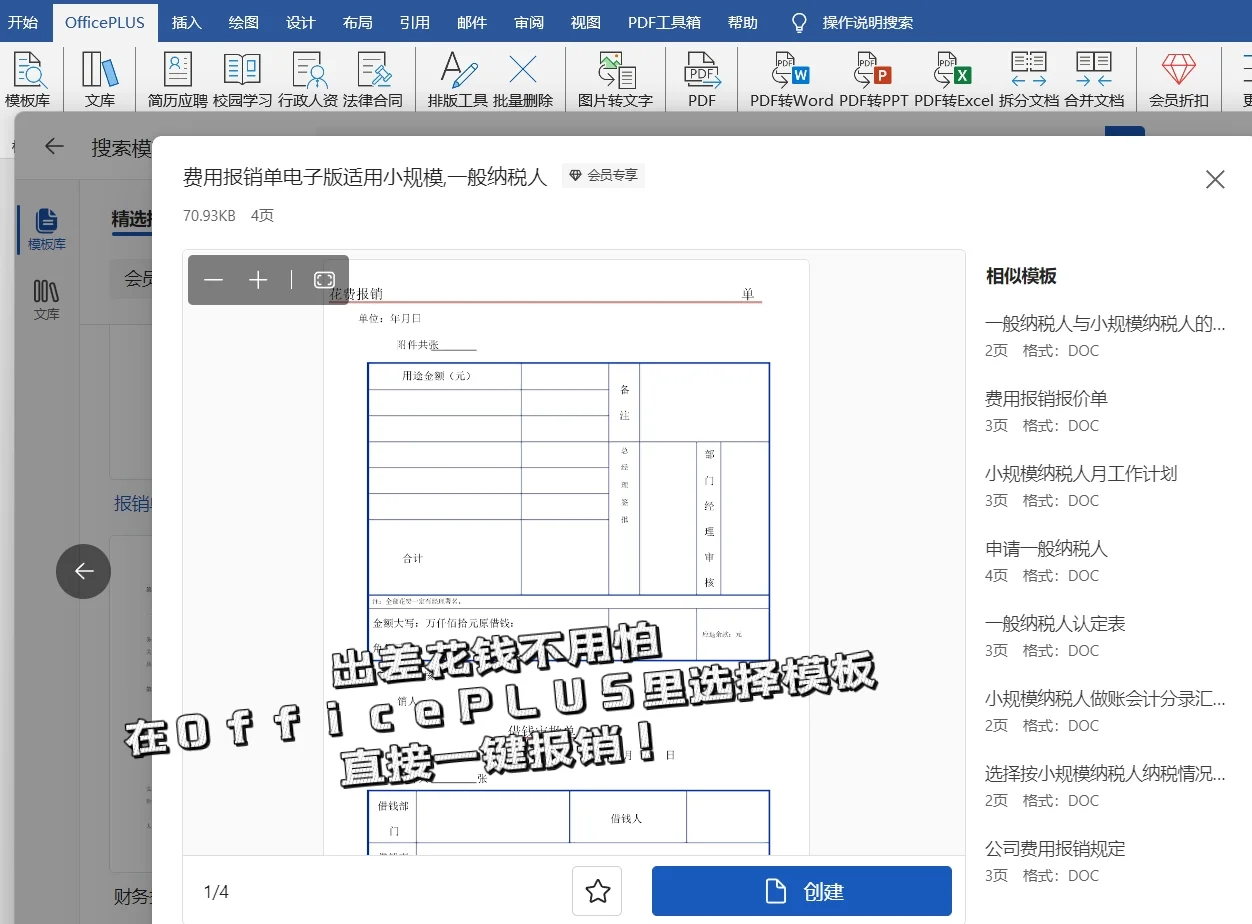The width and height of the screenshot is (1252, 924).
Task: Open similar template 申请一般纳税人
Action: tap(1046, 549)
